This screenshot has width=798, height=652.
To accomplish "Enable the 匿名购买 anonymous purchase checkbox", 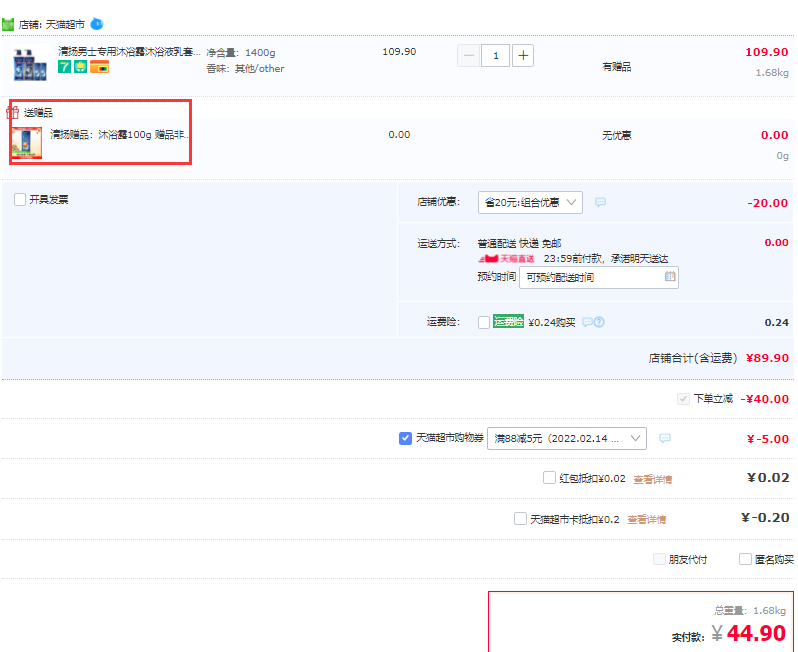I will tap(745, 559).
